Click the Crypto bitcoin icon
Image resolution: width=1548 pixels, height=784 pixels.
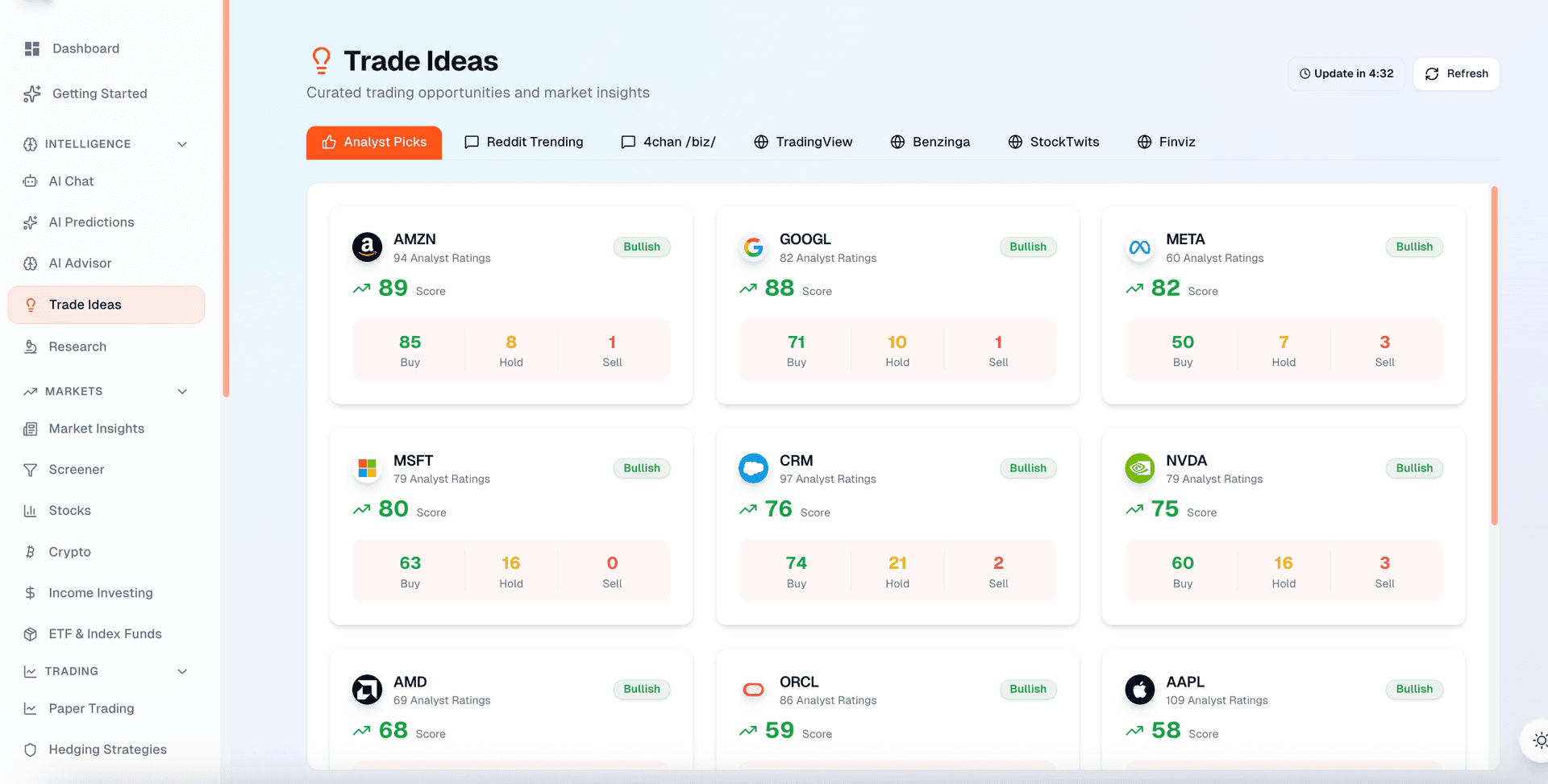click(x=31, y=552)
